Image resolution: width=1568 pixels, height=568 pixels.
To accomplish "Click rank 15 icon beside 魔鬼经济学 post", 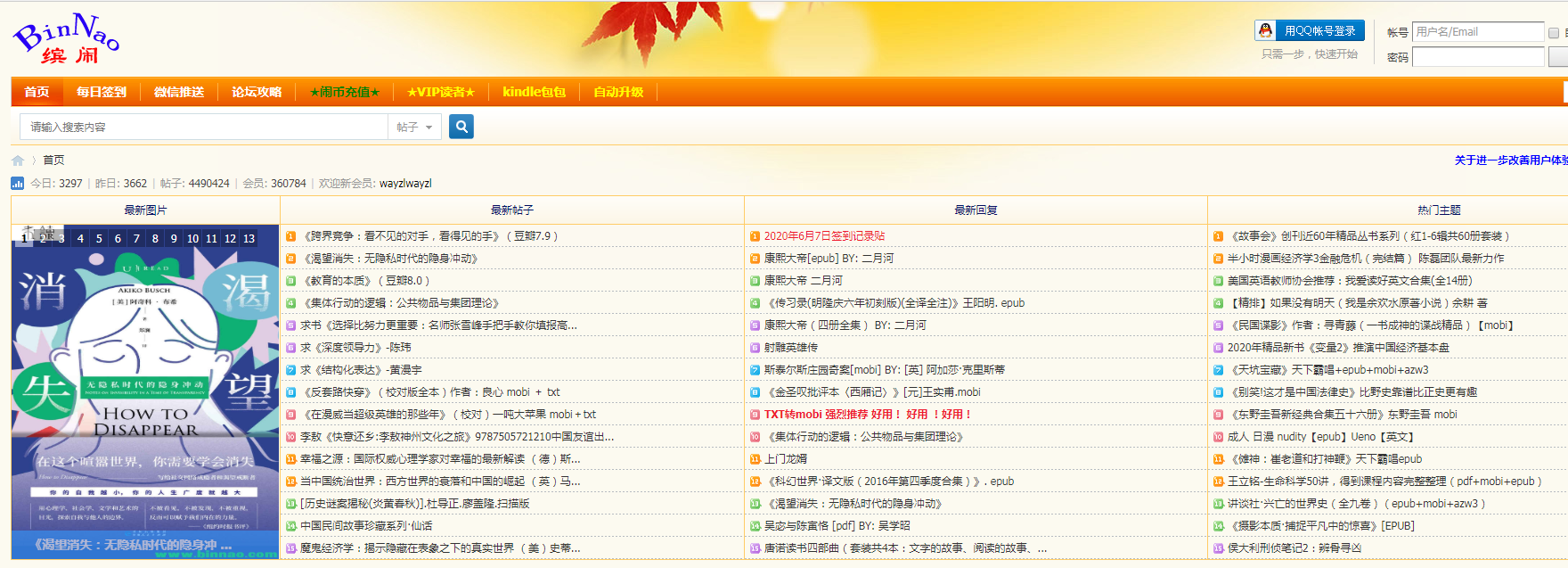I will [290, 548].
